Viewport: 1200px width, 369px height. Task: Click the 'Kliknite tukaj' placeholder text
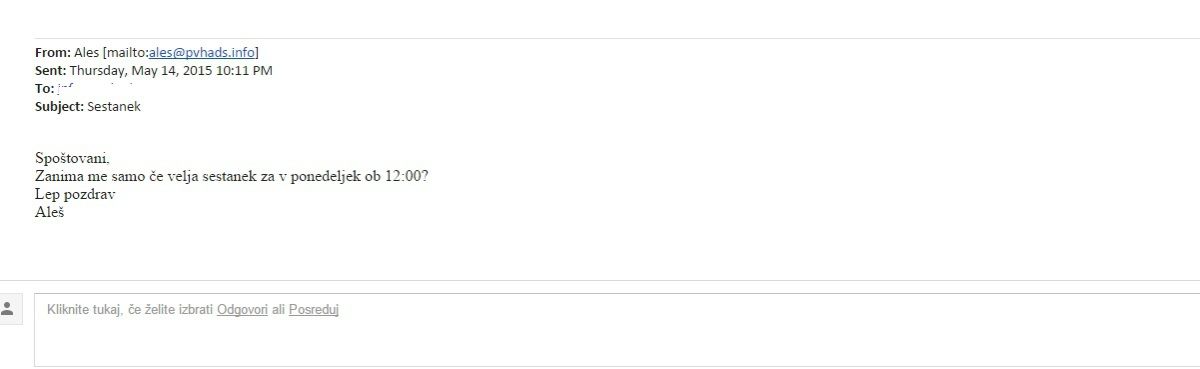[x=85, y=310]
